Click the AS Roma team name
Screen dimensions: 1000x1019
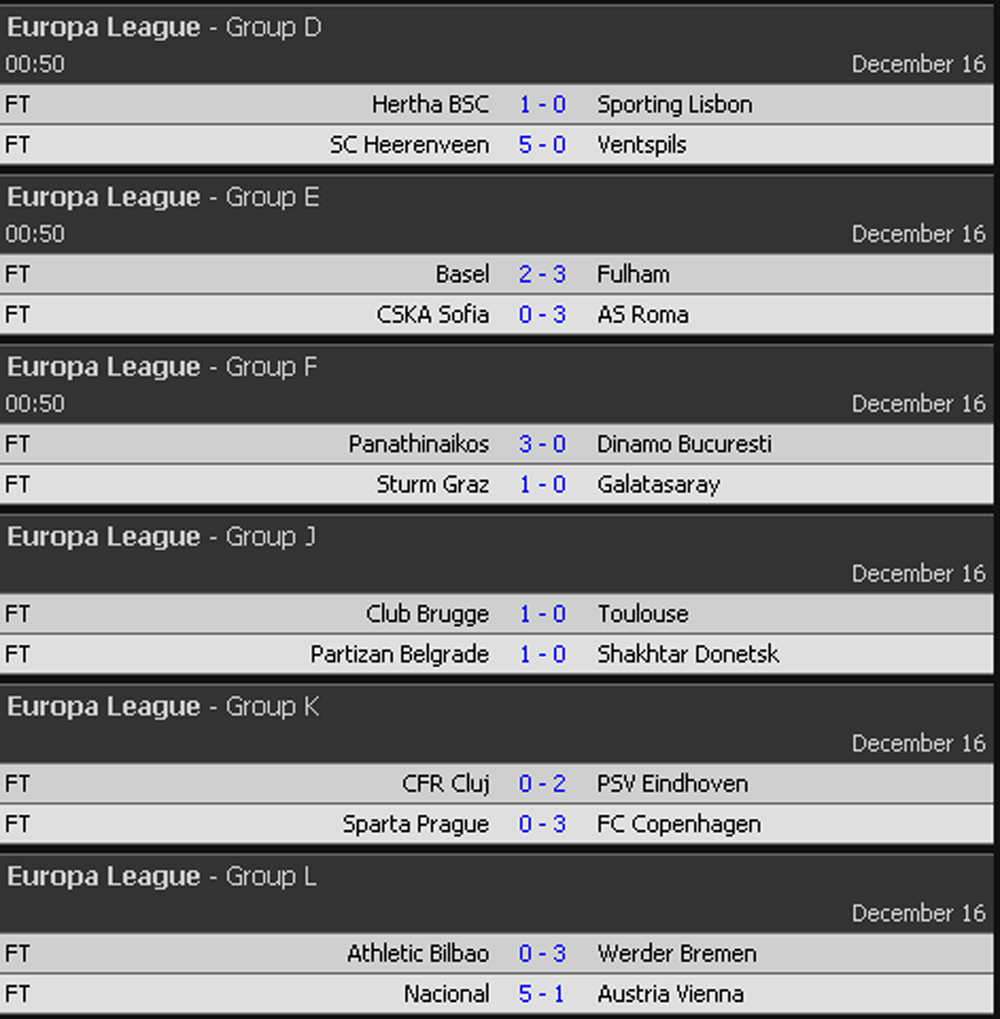642,315
